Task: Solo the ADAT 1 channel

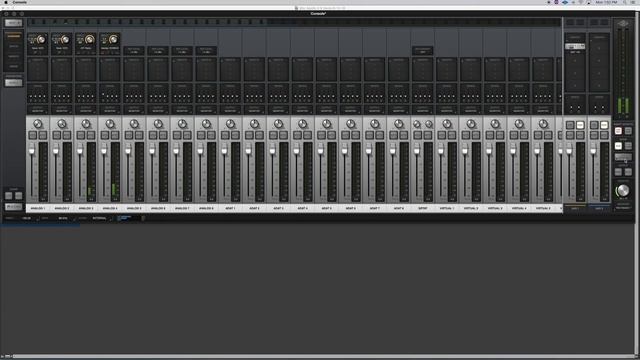Action: 225,135
